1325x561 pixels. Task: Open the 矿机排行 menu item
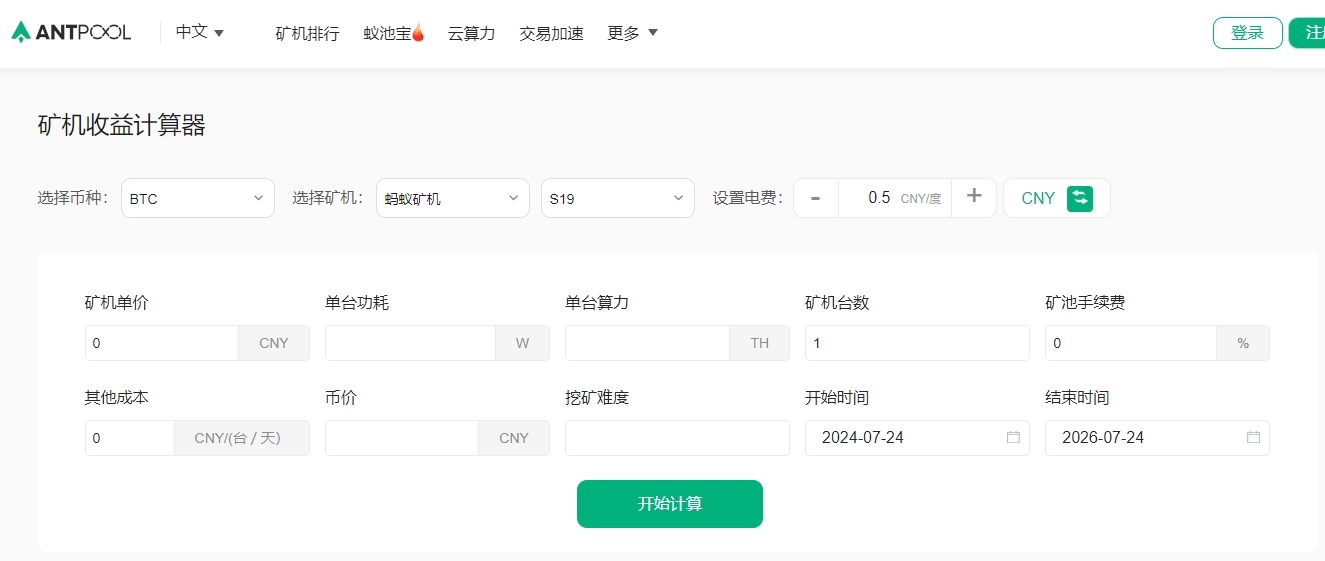(x=307, y=33)
